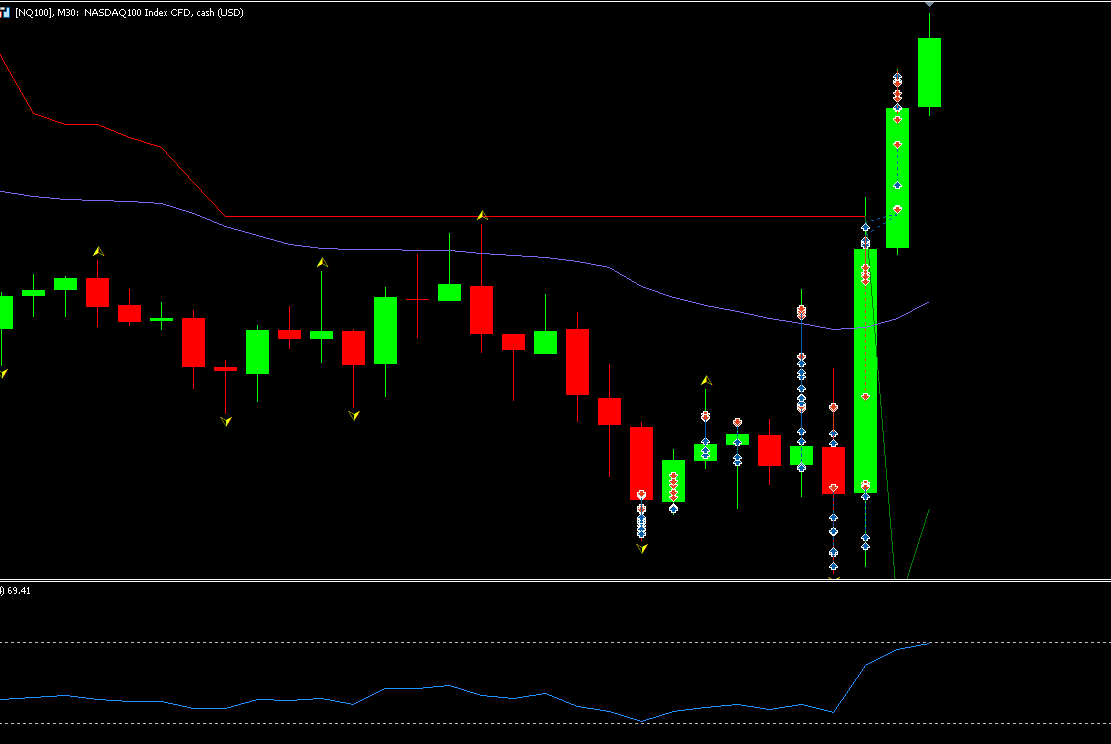Screen dimensions: 1111x744
Task: Click topmost trade marker above second-to-last green candle
Action: pos(897,78)
